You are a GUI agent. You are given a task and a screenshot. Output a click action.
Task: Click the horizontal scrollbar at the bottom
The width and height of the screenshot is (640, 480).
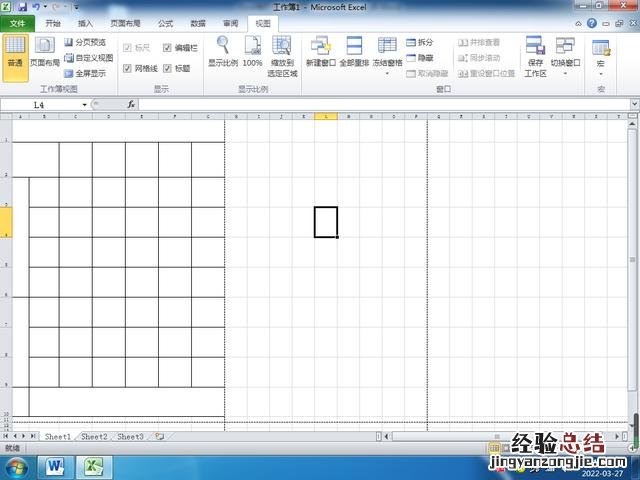[x=500, y=437]
